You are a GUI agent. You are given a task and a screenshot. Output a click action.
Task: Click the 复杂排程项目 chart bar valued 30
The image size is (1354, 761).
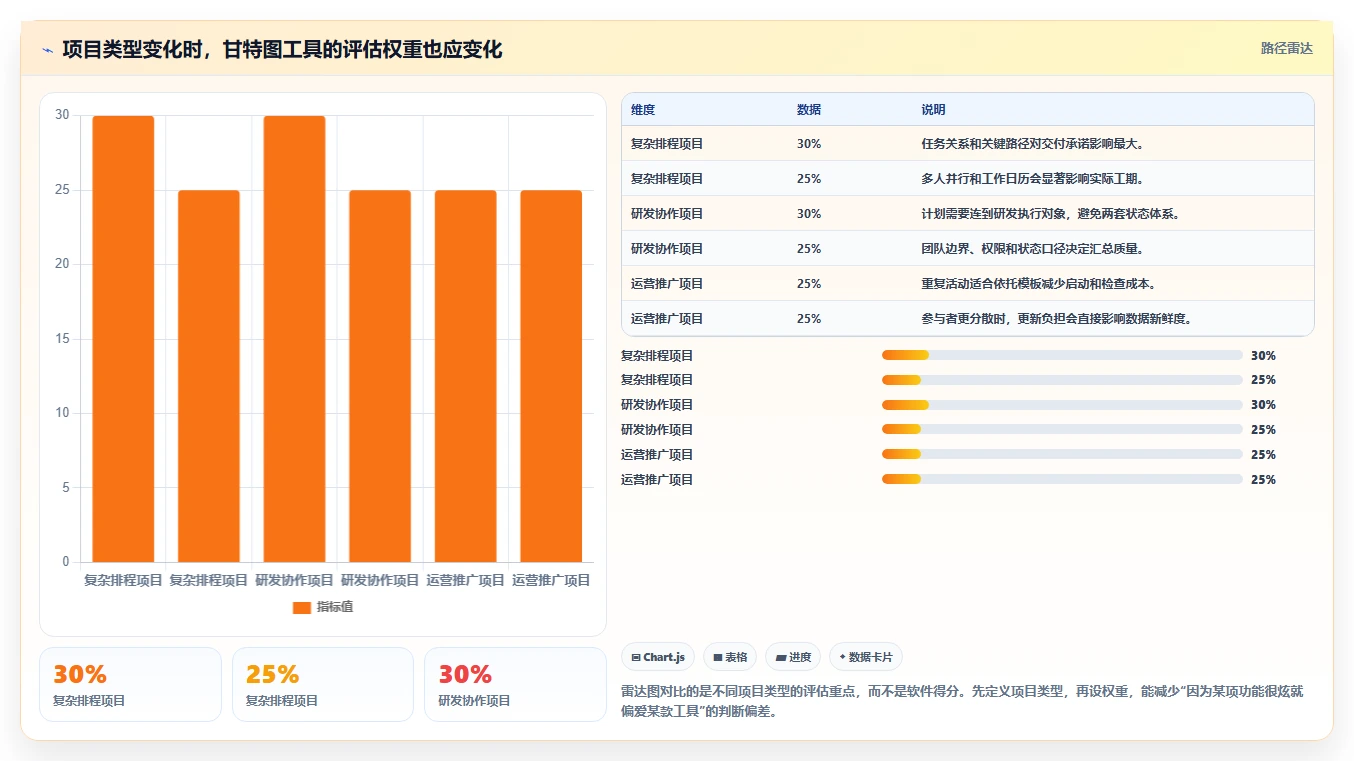(x=123, y=339)
